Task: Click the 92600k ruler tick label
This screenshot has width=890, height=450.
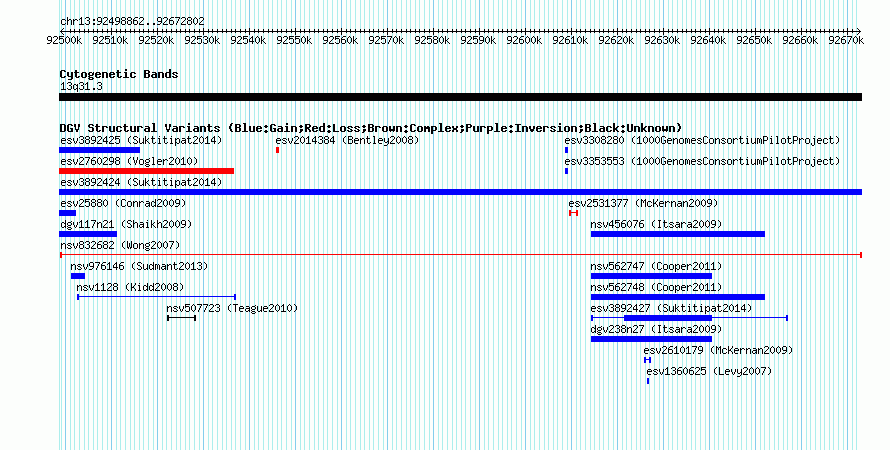Action: [x=524, y=40]
